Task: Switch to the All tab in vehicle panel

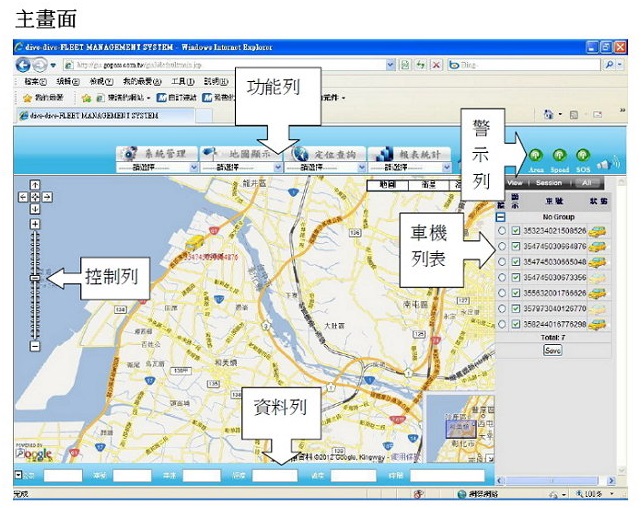Action: (587, 183)
